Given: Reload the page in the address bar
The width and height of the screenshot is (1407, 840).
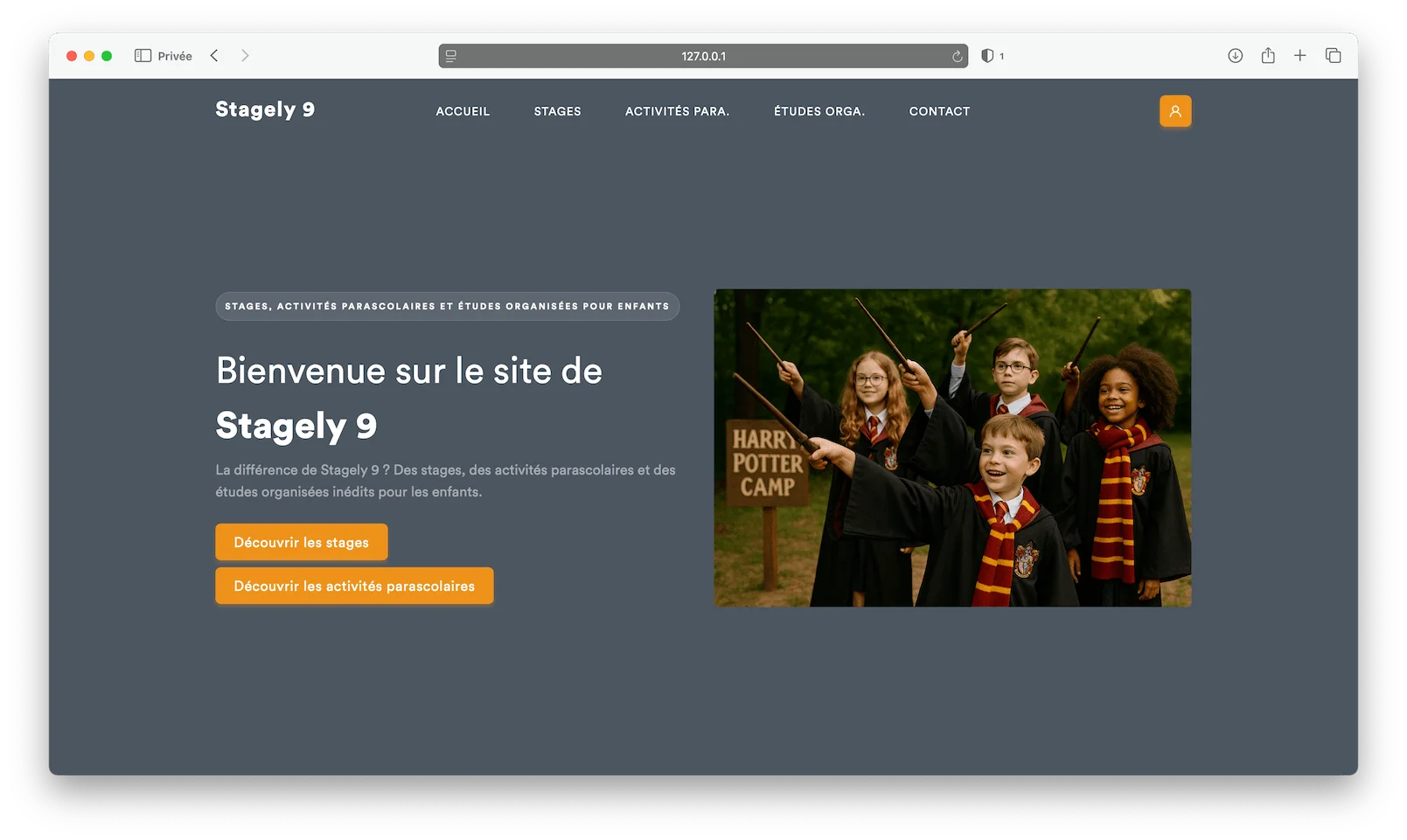Looking at the screenshot, I should click(957, 56).
